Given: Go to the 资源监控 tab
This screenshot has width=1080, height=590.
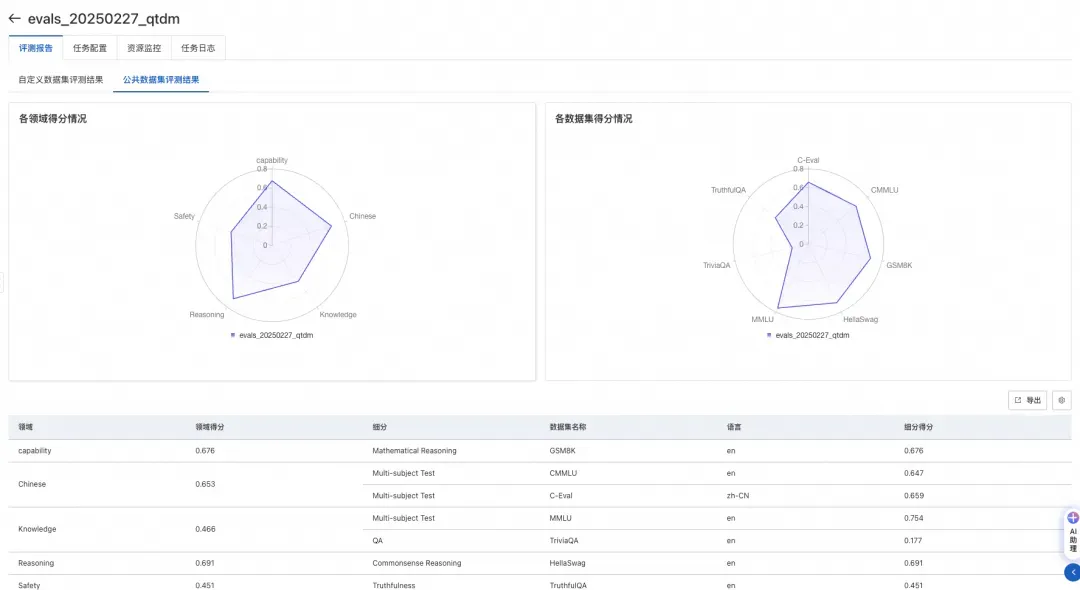Looking at the screenshot, I should pos(144,48).
